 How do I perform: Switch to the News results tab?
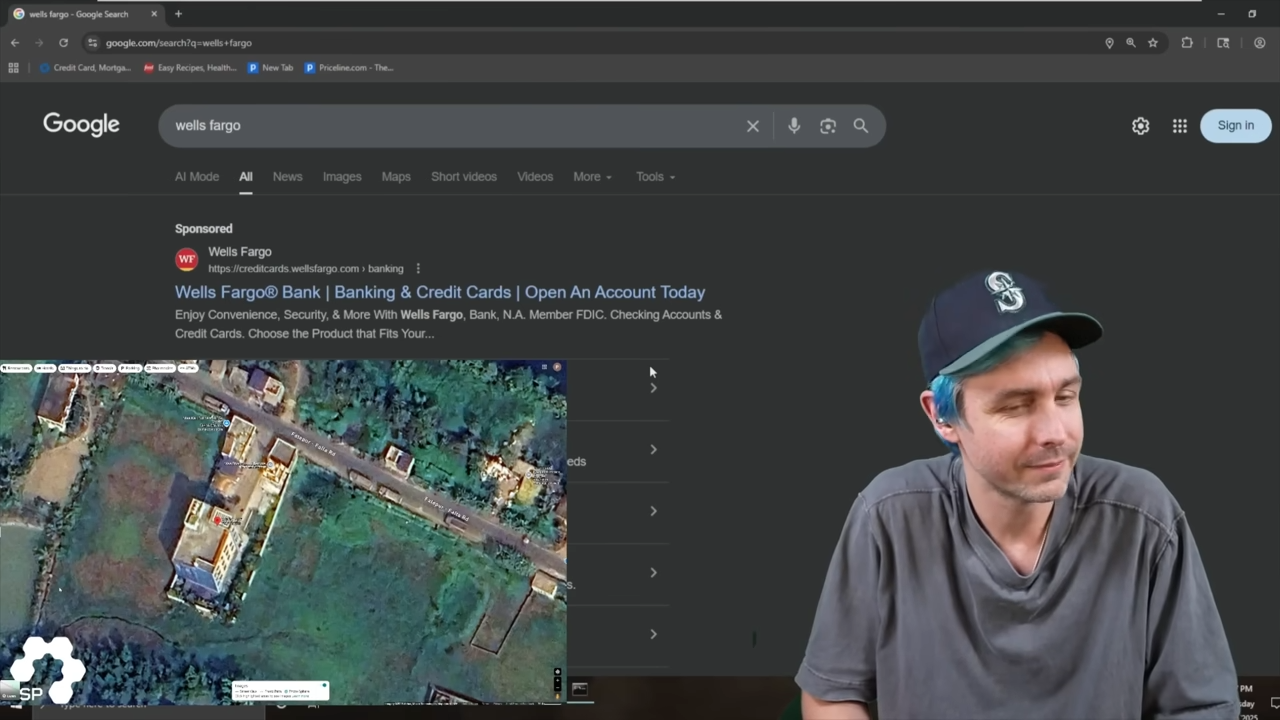tap(287, 177)
